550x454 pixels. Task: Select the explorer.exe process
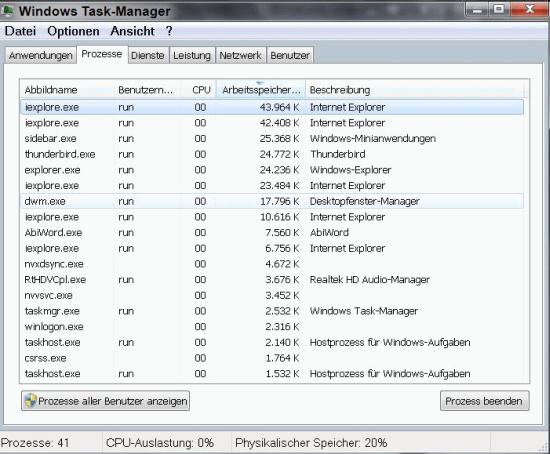click(272, 170)
